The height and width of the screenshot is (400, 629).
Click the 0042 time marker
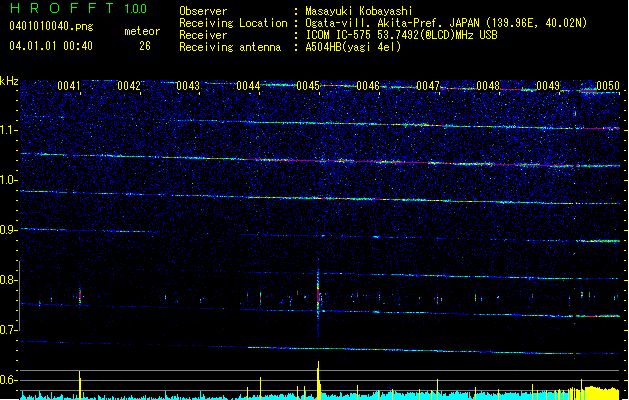pos(129,86)
